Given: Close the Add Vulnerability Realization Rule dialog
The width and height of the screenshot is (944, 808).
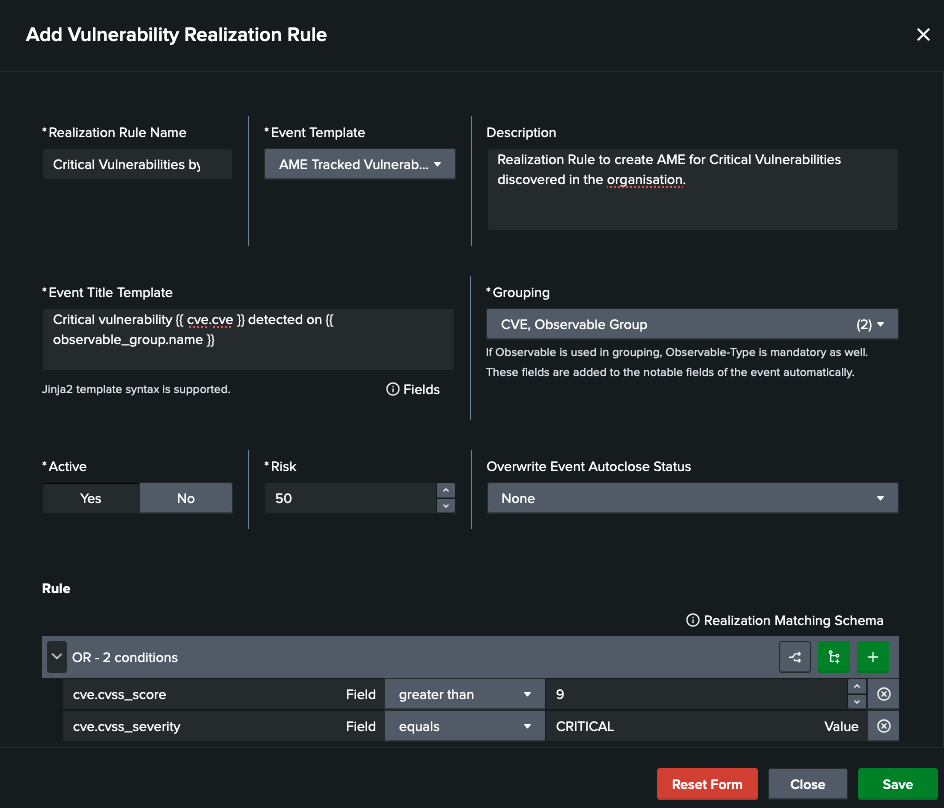Looking at the screenshot, I should (x=923, y=33).
